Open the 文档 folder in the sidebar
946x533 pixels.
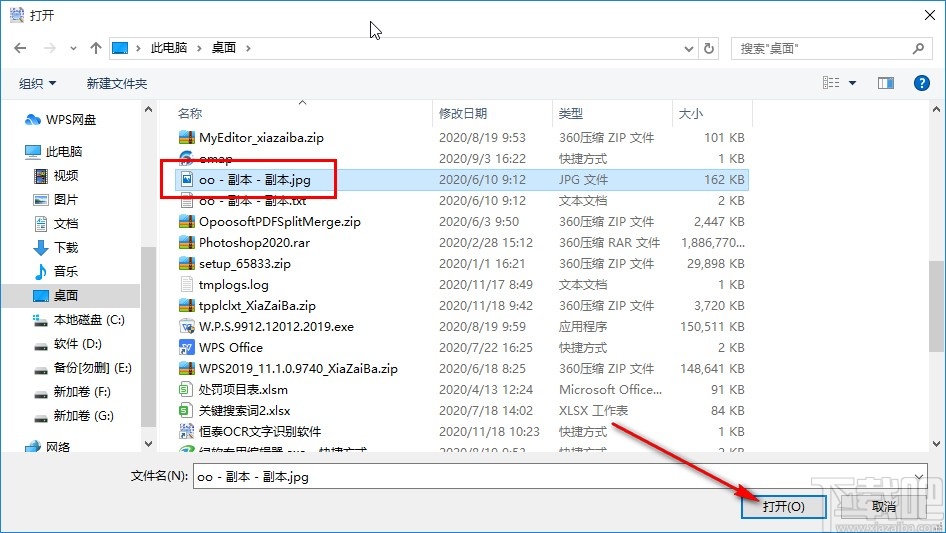(x=56, y=224)
